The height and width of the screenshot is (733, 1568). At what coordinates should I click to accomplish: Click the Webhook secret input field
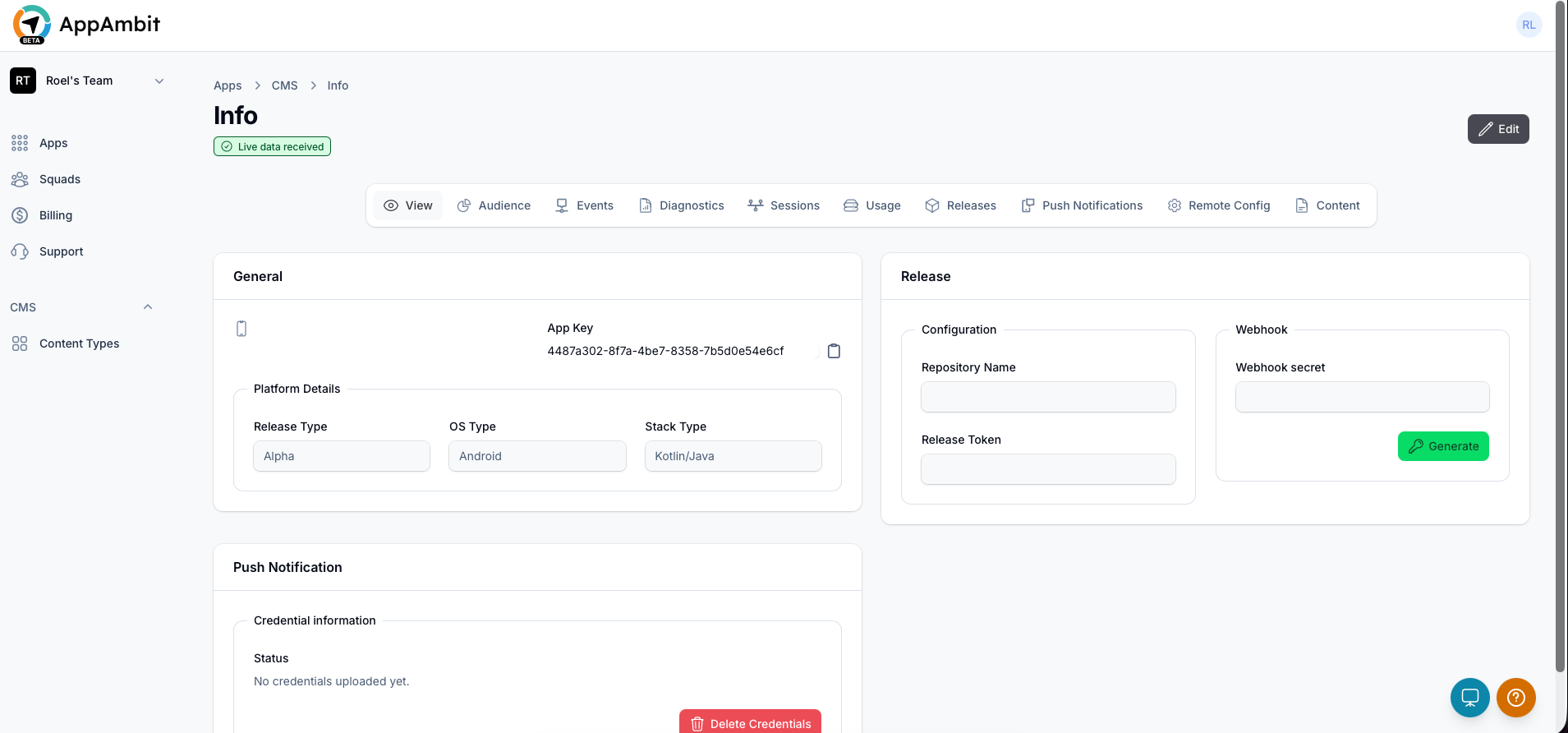pyautogui.click(x=1362, y=397)
